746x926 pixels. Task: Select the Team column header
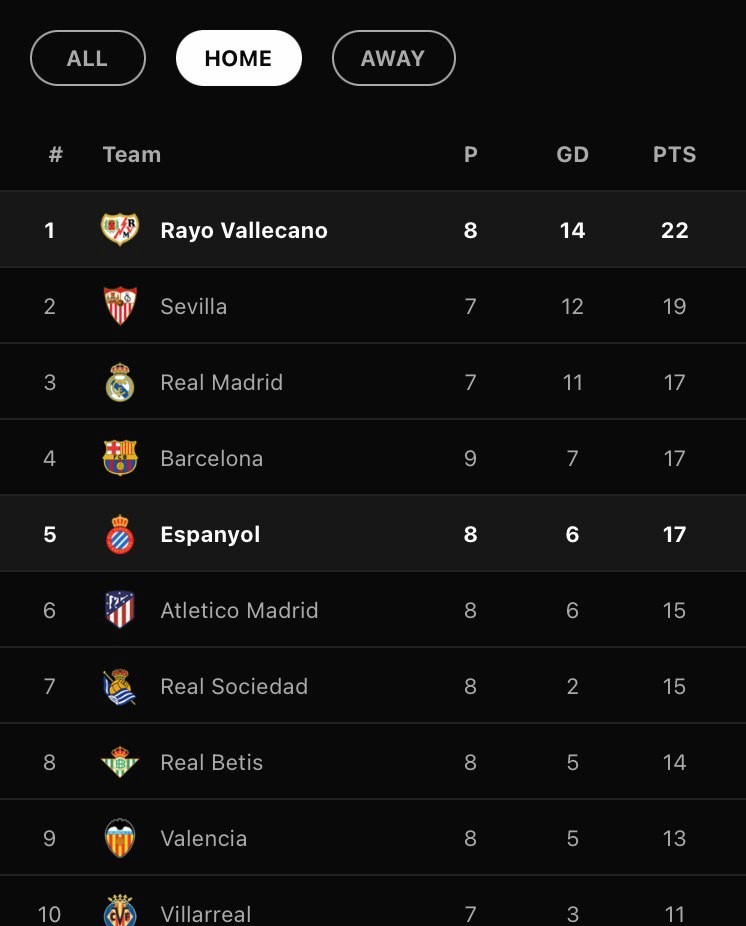[x=131, y=154]
